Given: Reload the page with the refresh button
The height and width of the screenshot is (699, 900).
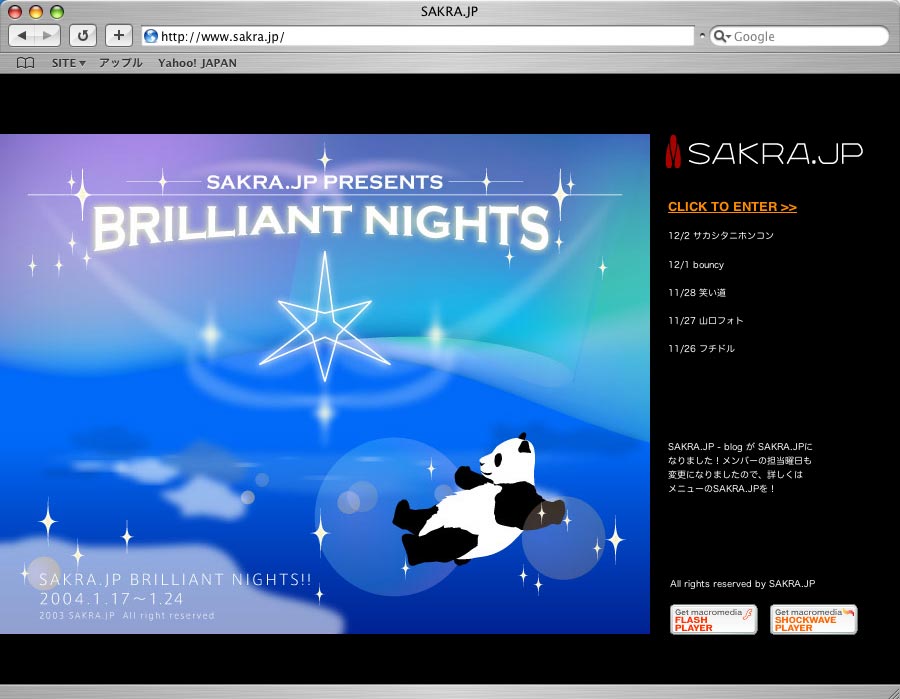Looking at the screenshot, I should click(83, 36).
